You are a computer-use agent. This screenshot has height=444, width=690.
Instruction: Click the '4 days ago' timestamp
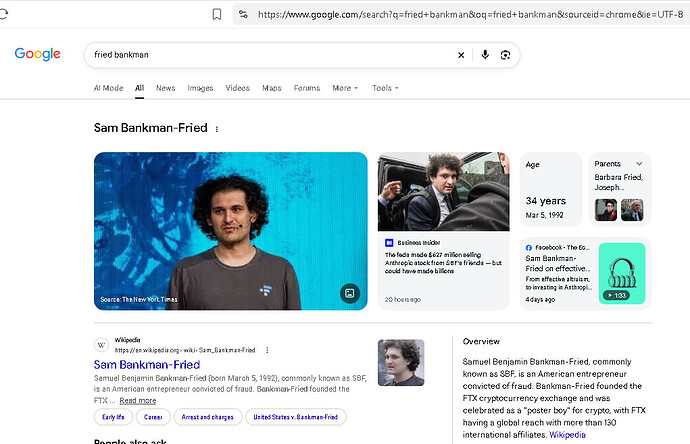coord(540,299)
